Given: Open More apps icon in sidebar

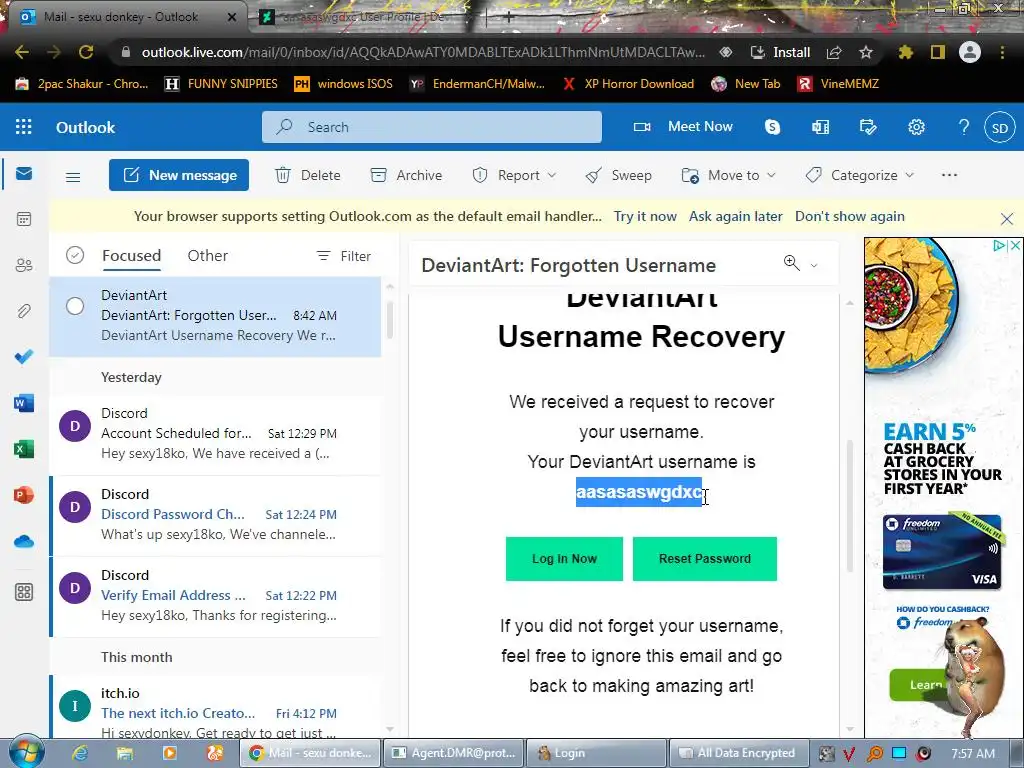Looking at the screenshot, I should 24,592.
